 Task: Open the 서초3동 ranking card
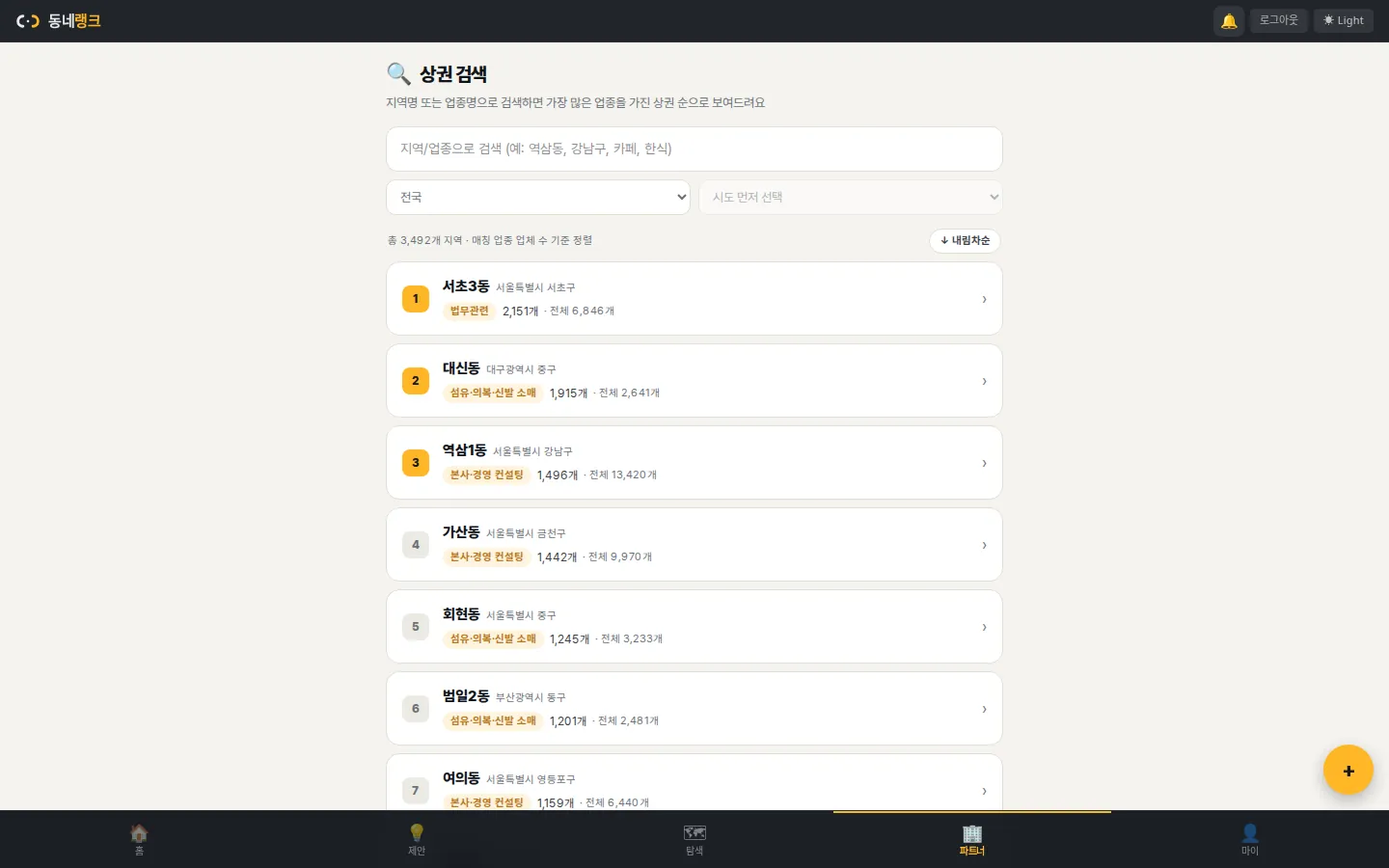click(694, 299)
